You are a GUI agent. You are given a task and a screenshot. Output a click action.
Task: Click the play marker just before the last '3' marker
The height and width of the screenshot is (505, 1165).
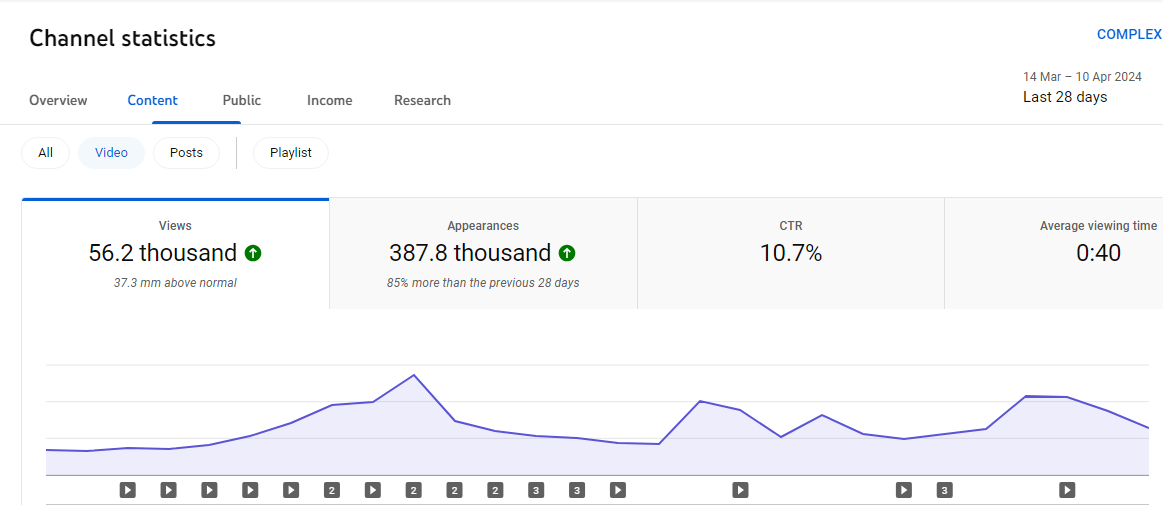coord(903,490)
